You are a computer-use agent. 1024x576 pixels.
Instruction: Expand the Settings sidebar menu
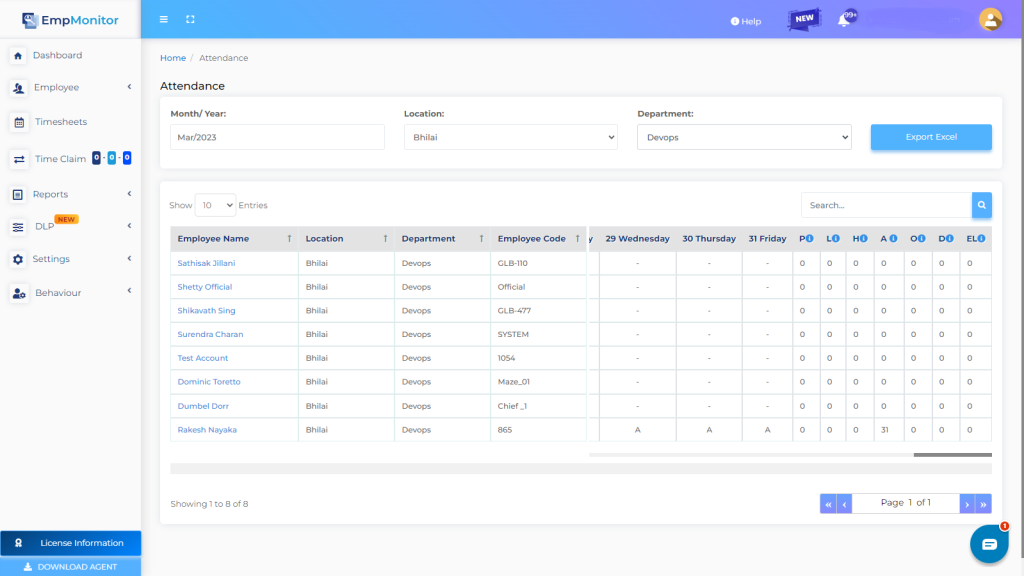[x=71, y=259]
